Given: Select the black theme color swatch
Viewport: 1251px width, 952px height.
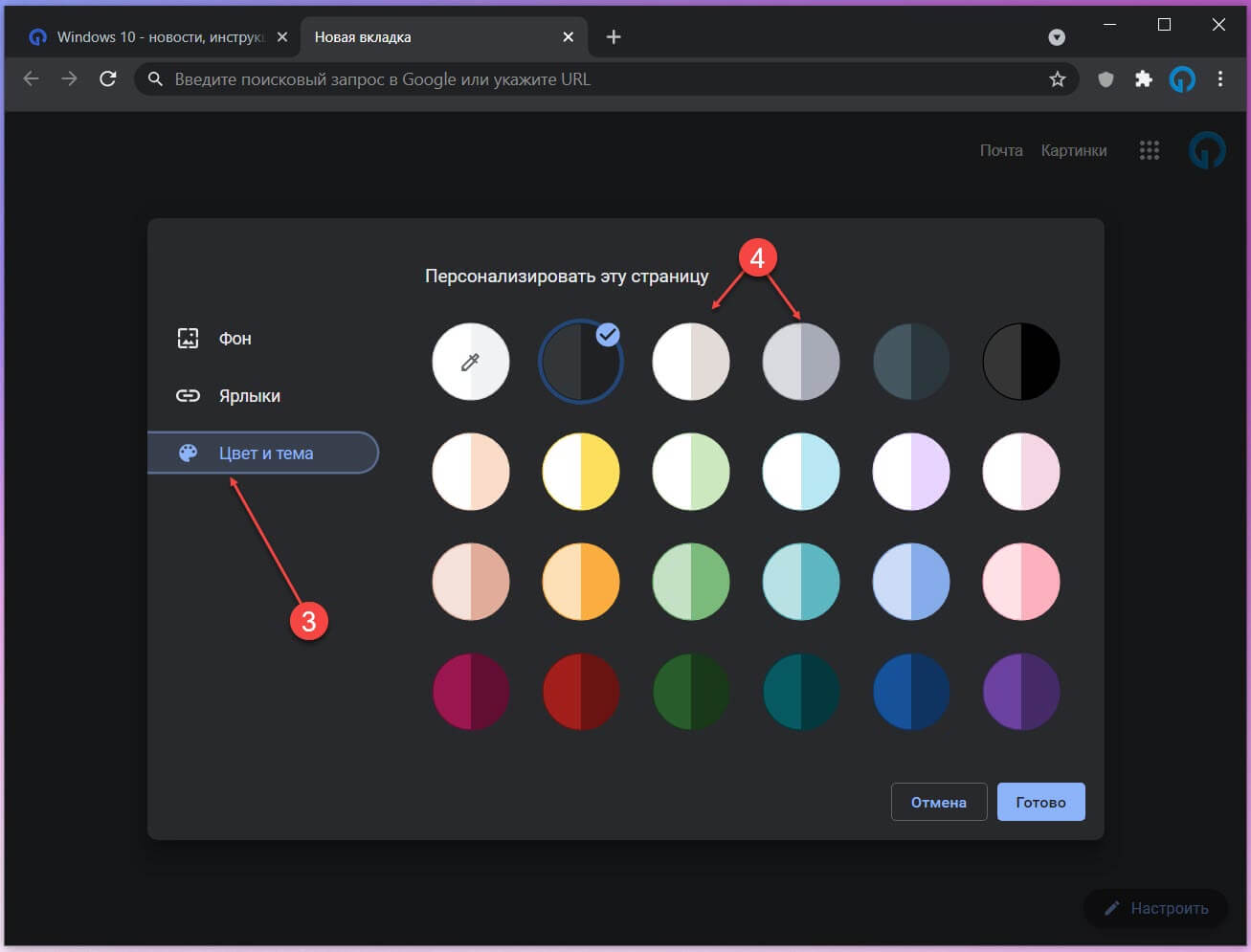Looking at the screenshot, I should [x=1021, y=362].
